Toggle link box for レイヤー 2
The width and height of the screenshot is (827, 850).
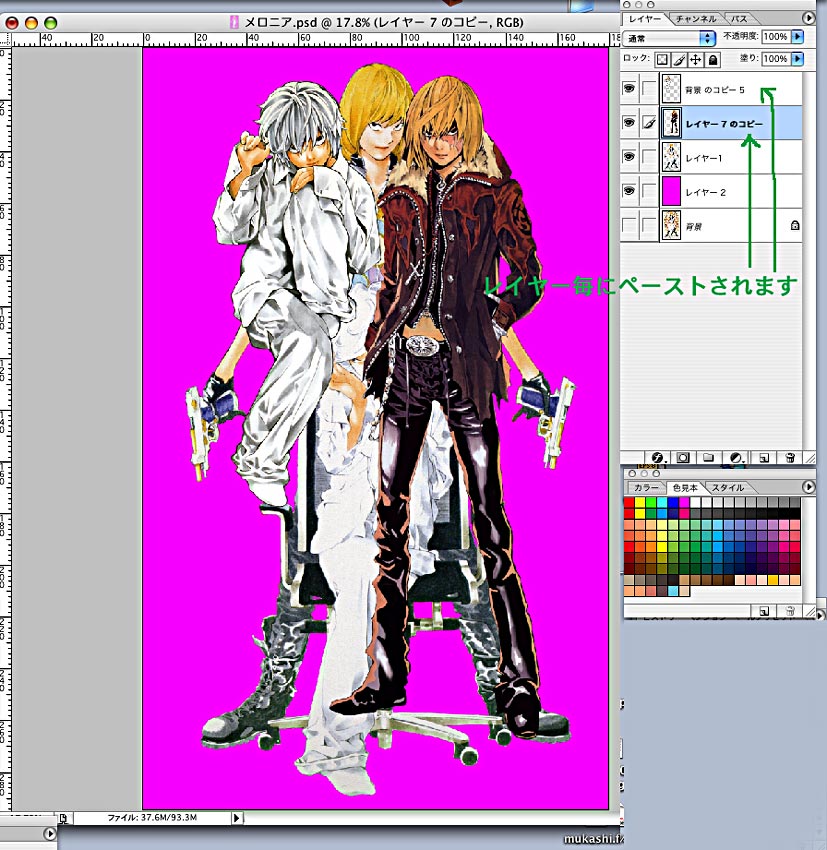[x=649, y=191]
